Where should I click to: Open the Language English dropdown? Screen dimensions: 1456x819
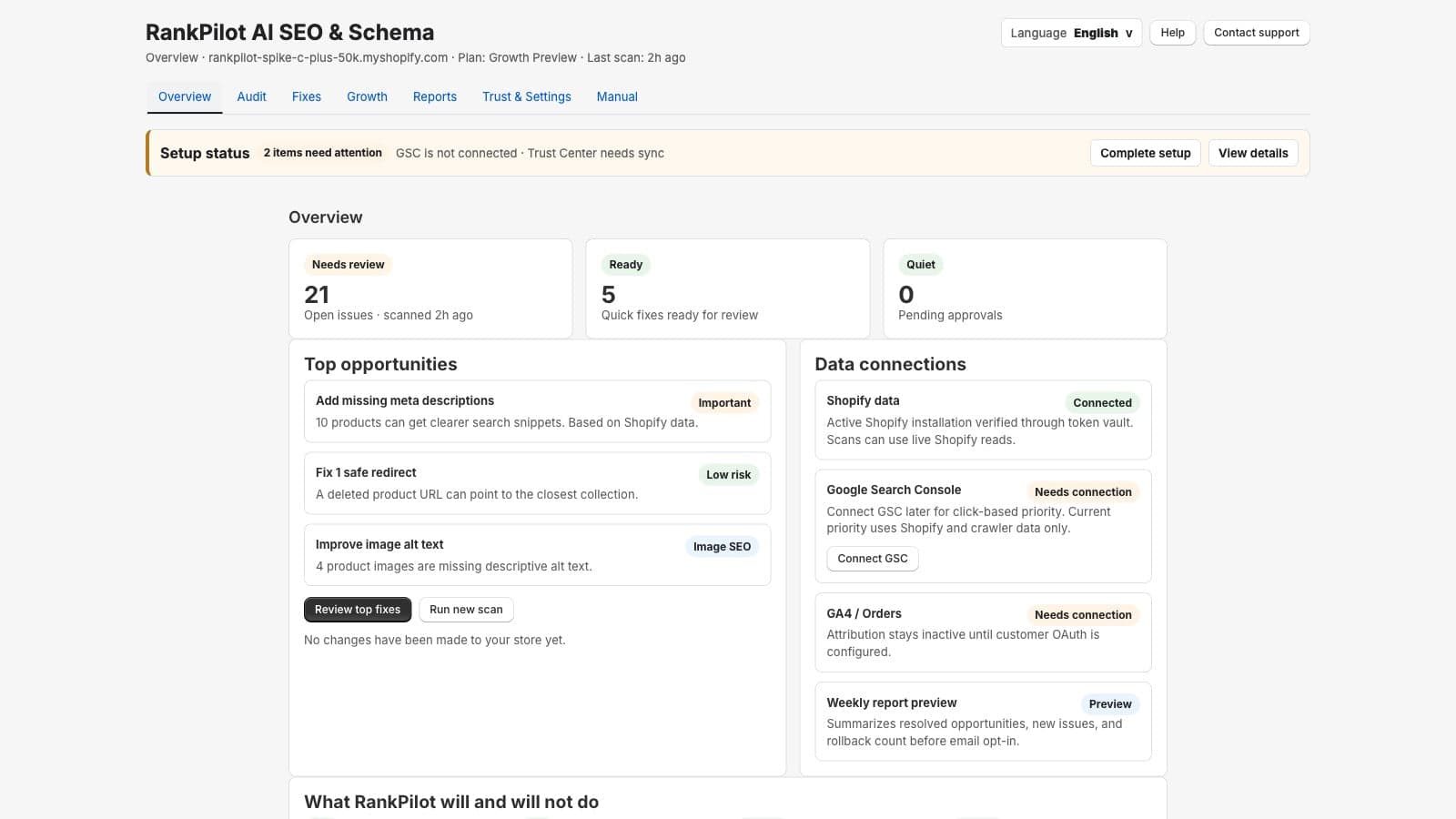tap(1071, 33)
